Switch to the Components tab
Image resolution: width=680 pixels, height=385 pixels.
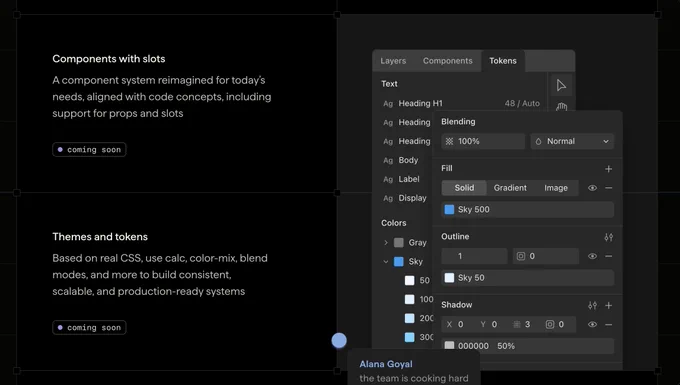[x=448, y=61]
